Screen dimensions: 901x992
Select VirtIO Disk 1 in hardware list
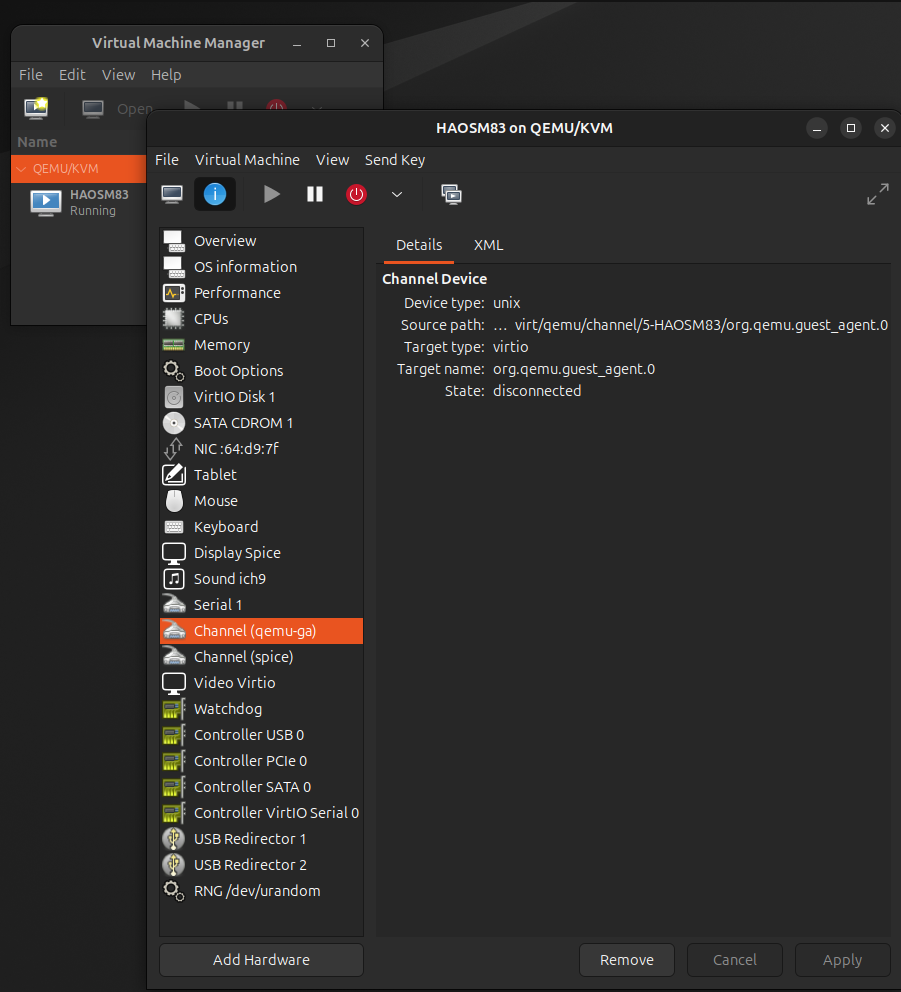point(234,397)
